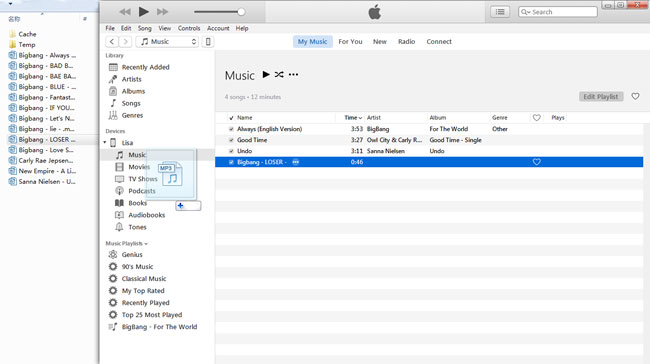Screen dimensions: 650x364
Task: Click the rewind previous track button
Action: click(125, 12)
